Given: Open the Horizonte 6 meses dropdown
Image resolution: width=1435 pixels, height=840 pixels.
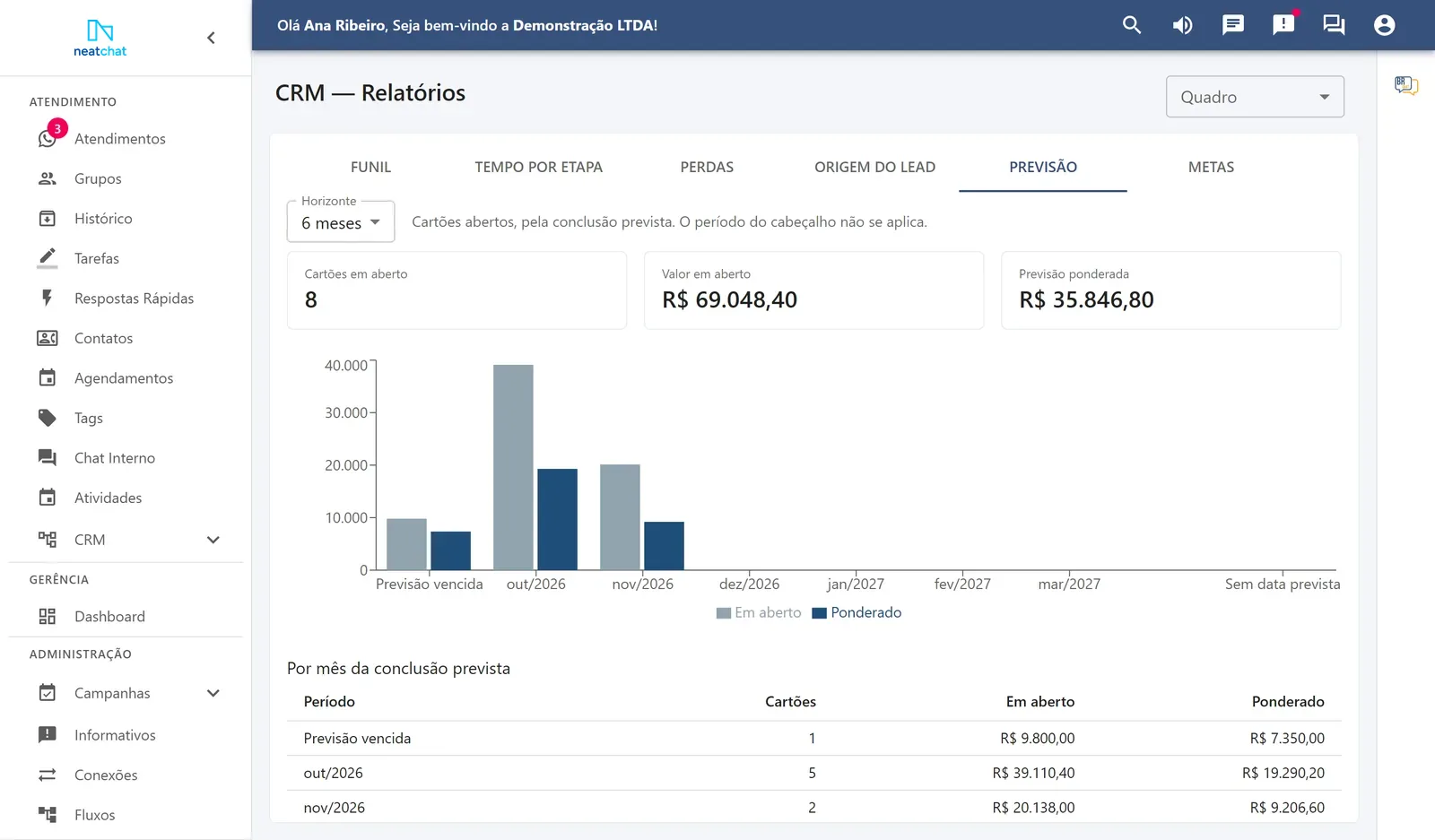Looking at the screenshot, I should coord(341,221).
